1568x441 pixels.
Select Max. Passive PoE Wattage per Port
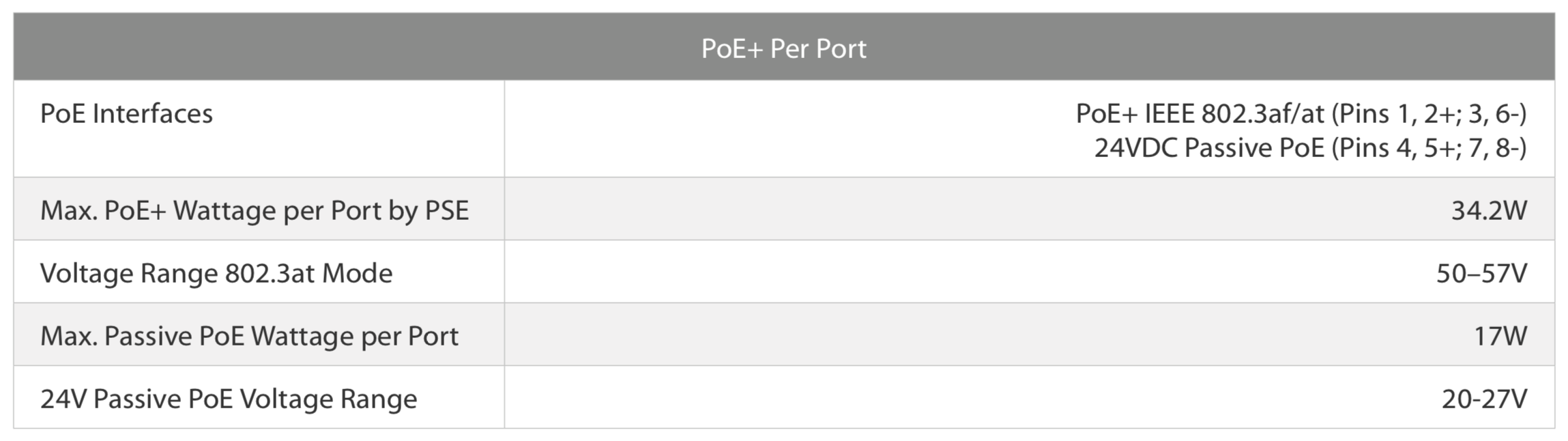pyautogui.click(x=249, y=336)
